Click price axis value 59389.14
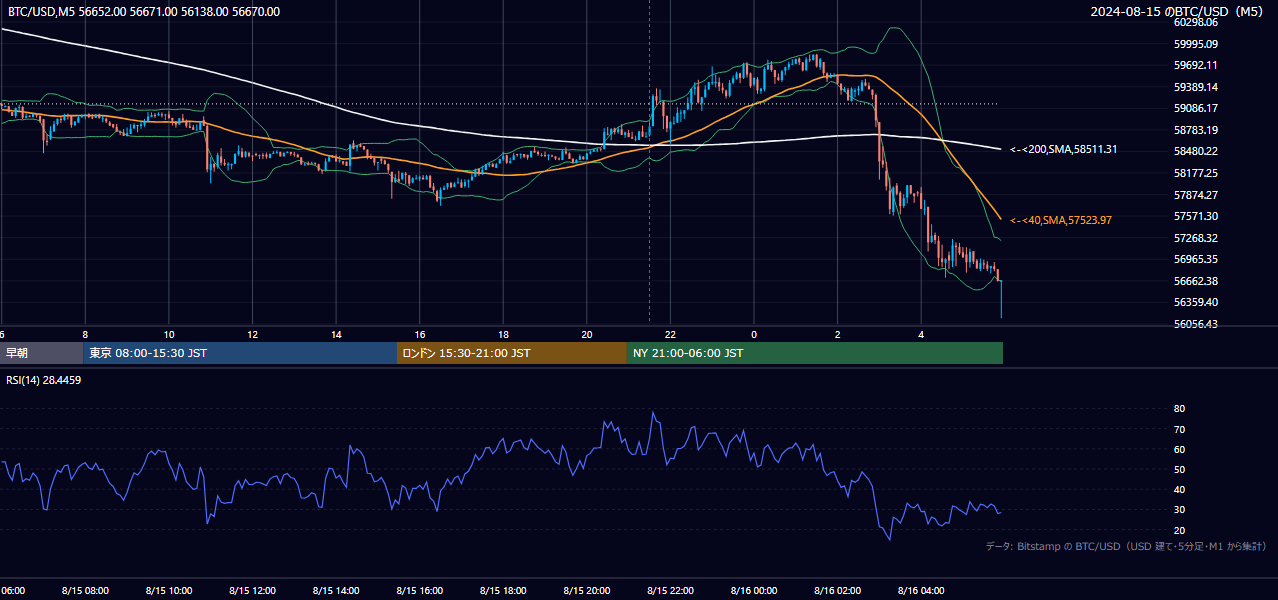Screen dimensions: 1278x600 (1196, 87)
